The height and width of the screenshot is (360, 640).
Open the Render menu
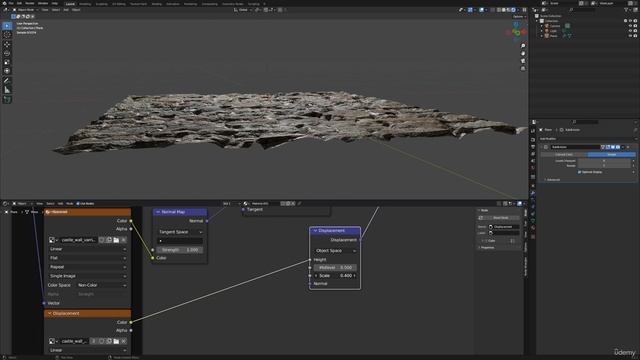click(30, 3)
